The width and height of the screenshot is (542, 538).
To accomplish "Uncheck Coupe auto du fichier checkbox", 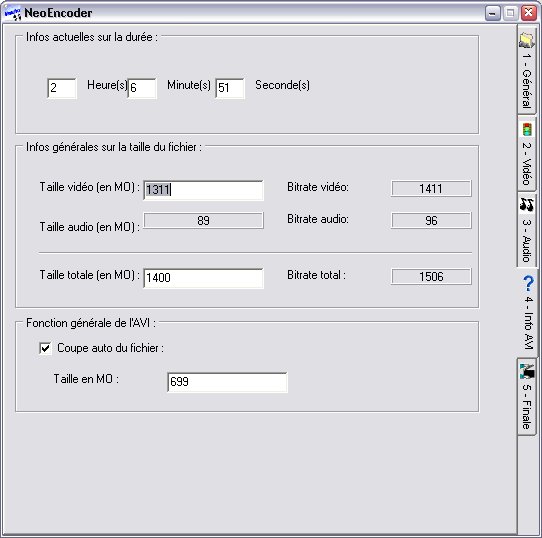I will [45, 348].
